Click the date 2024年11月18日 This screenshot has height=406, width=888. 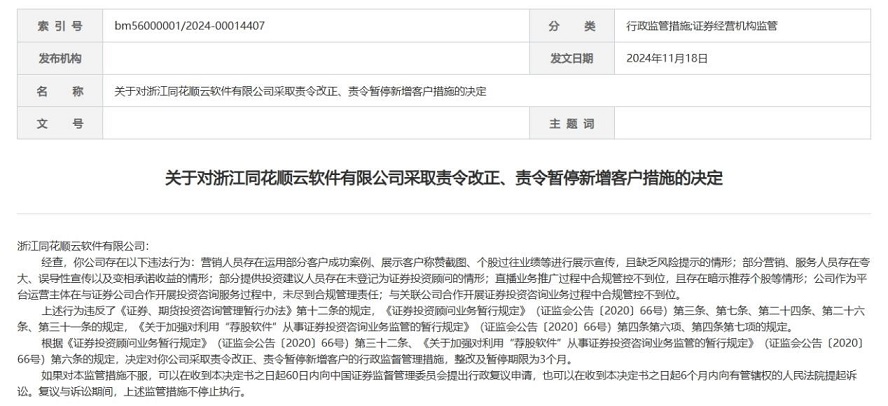click(667, 58)
